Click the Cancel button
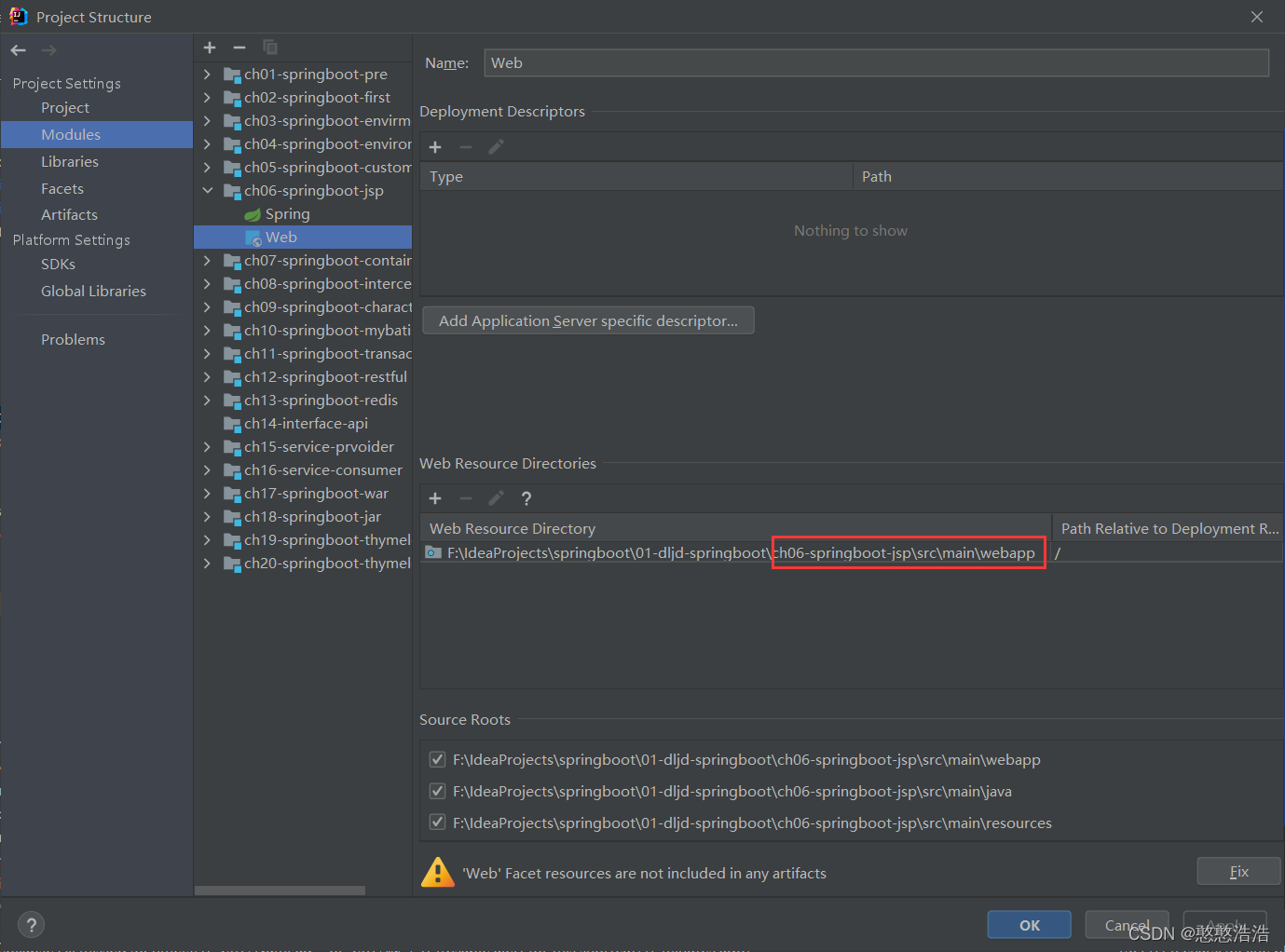 tap(1127, 925)
